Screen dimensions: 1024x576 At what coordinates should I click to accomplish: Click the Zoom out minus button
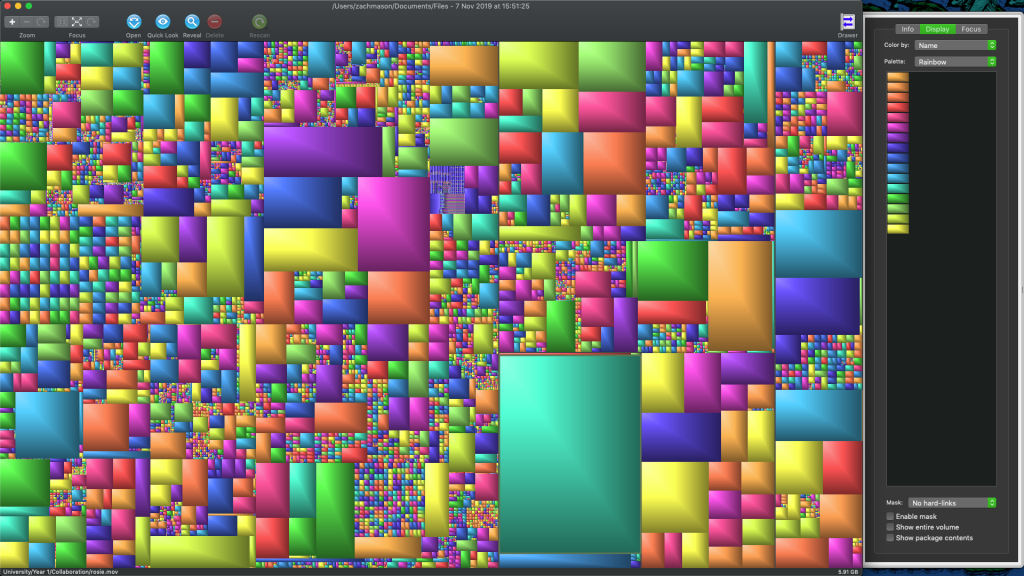pos(27,21)
